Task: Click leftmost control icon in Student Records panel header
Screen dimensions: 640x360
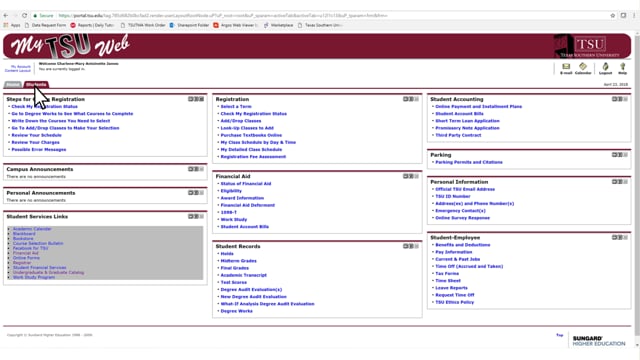Action: point(405,246)
